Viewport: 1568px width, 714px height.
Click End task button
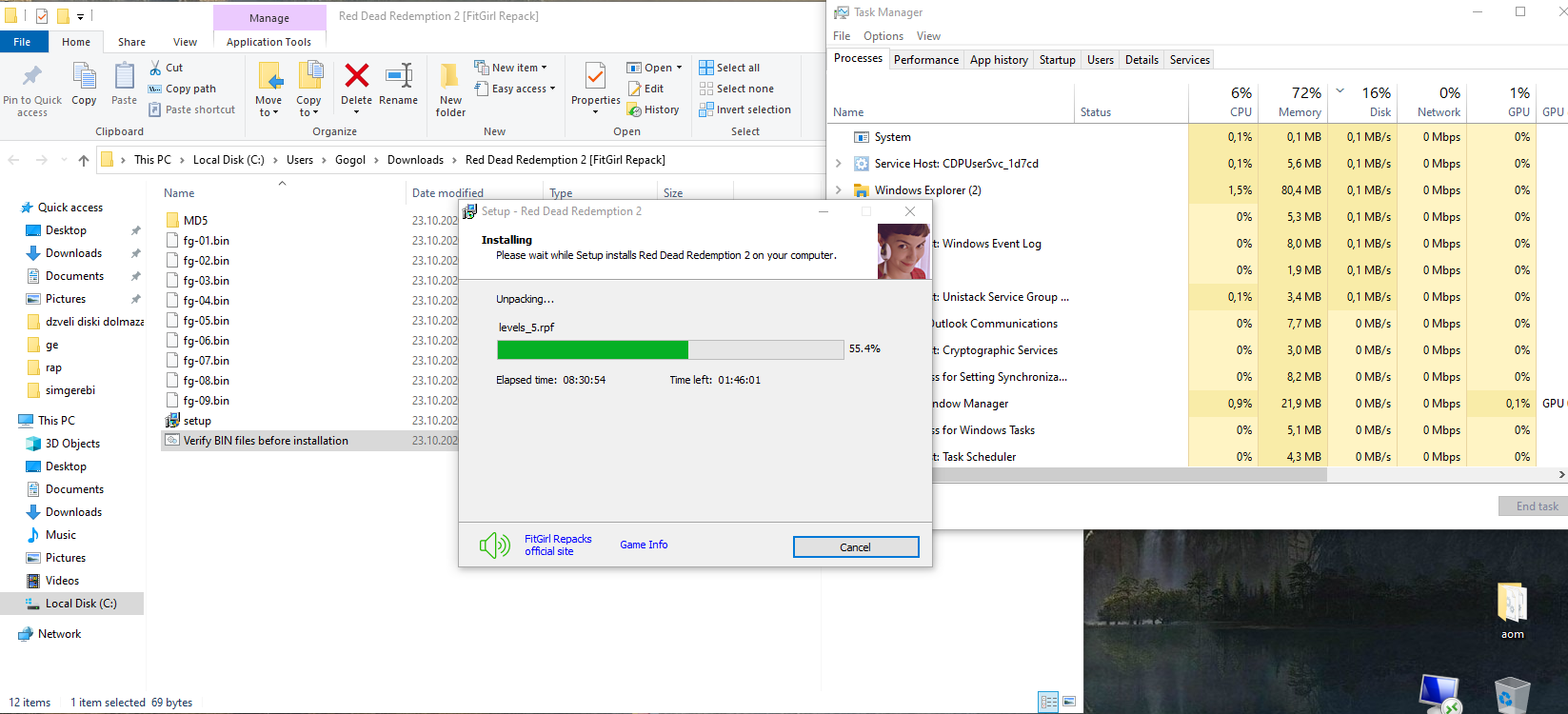(1535, 506)
